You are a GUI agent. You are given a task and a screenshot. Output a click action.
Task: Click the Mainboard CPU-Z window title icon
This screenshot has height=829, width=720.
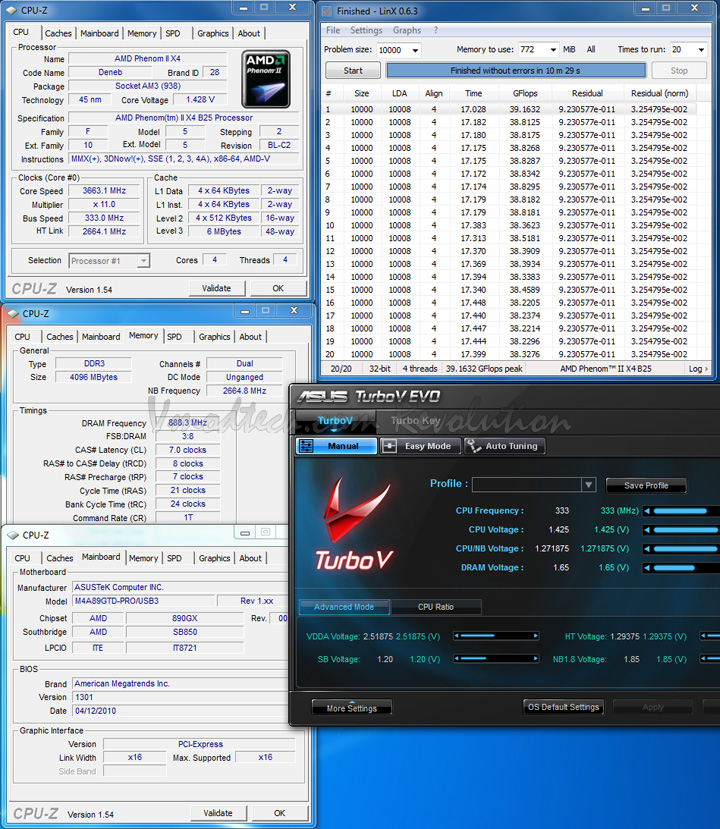click(13, 536)
